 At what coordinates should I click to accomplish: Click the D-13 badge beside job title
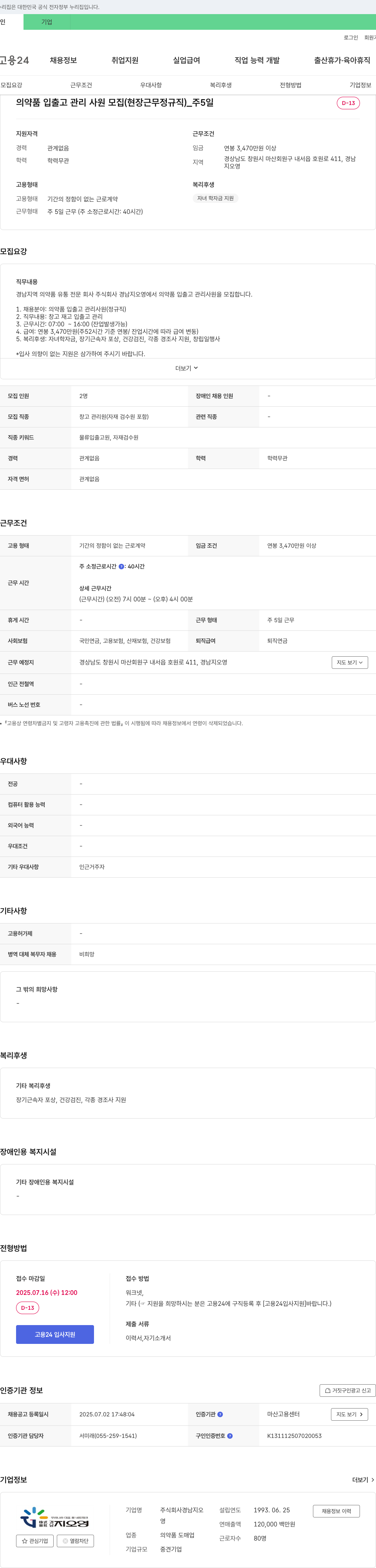[348, 103]
